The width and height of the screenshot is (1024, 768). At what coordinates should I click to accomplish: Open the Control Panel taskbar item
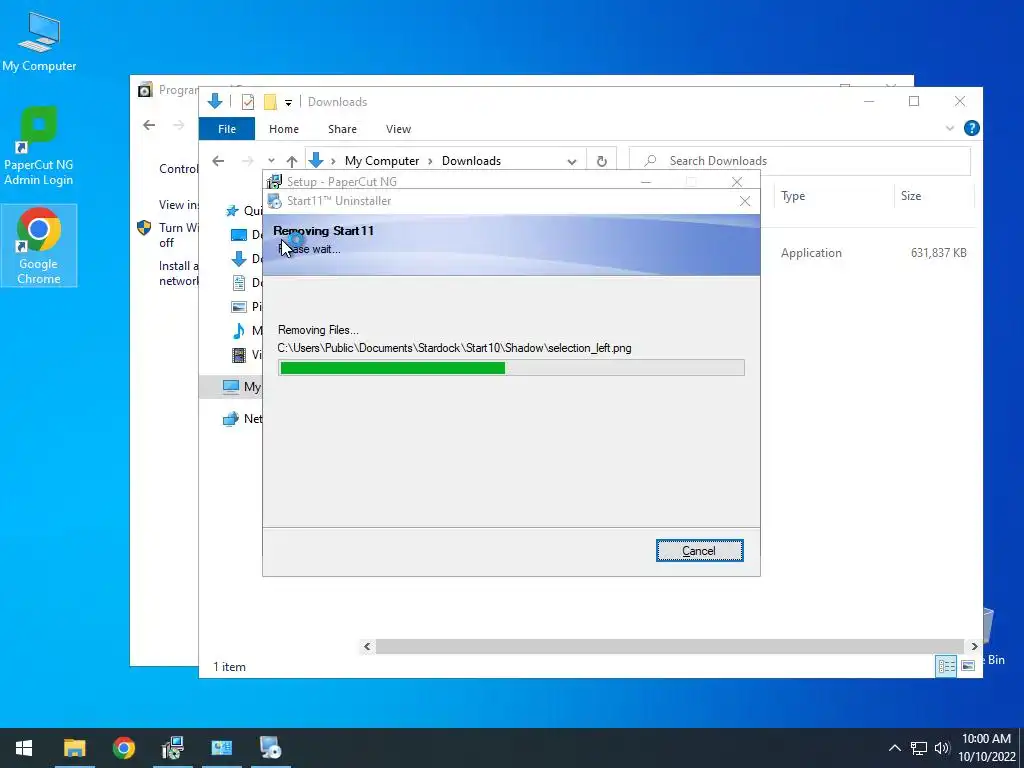pyautogui.click(x=221, y=748)
